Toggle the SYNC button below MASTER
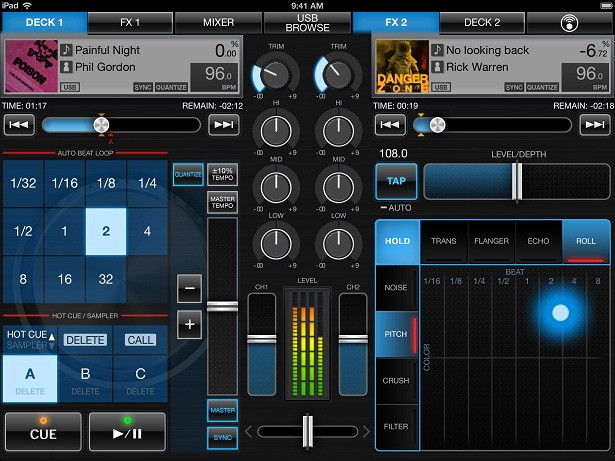 point(222,438)
